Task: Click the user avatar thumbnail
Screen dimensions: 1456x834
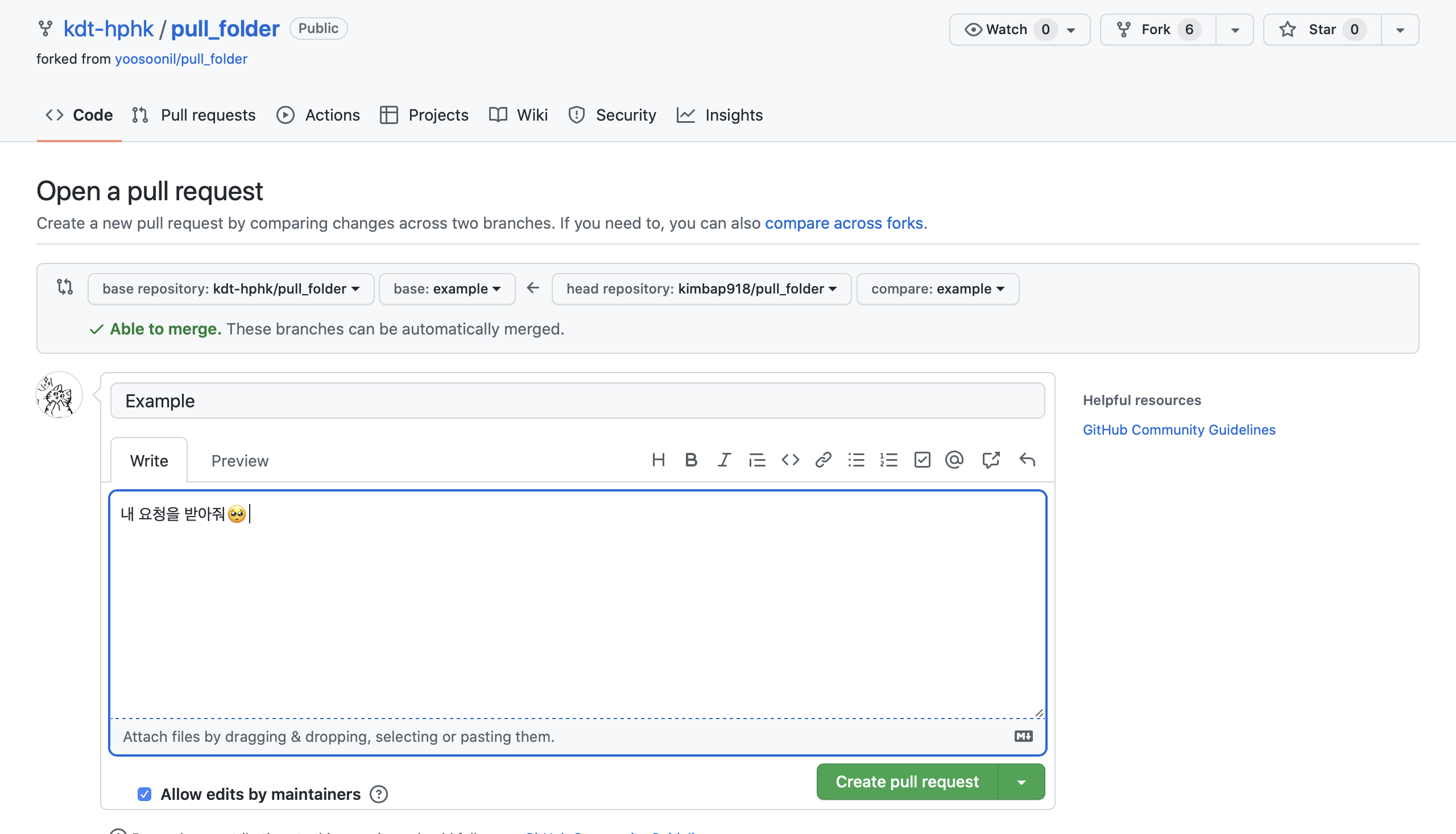Action: [59, 395]
